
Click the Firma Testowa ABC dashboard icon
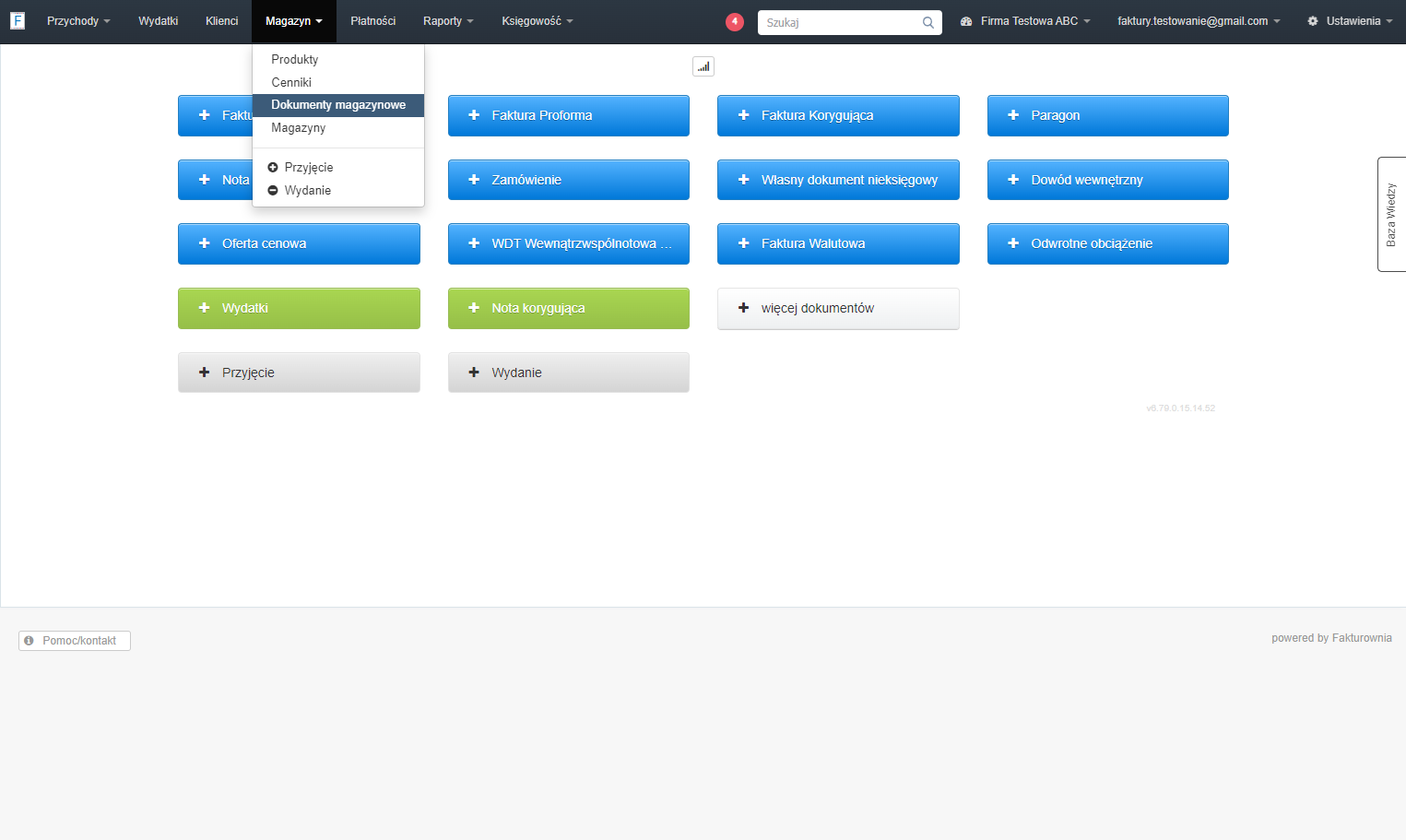click(x=966, y=21)
